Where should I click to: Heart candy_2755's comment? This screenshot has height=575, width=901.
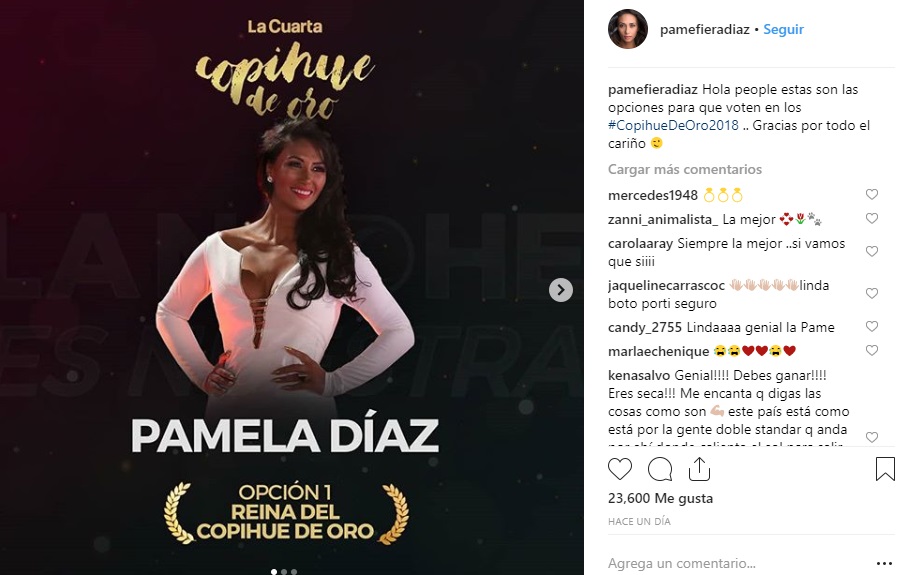(x=872, y=326)
